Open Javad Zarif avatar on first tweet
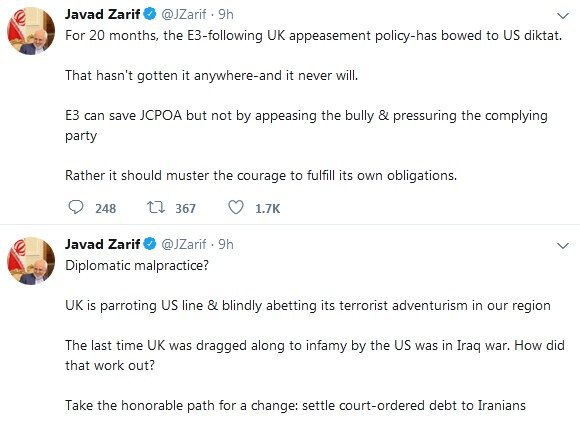 31,31
